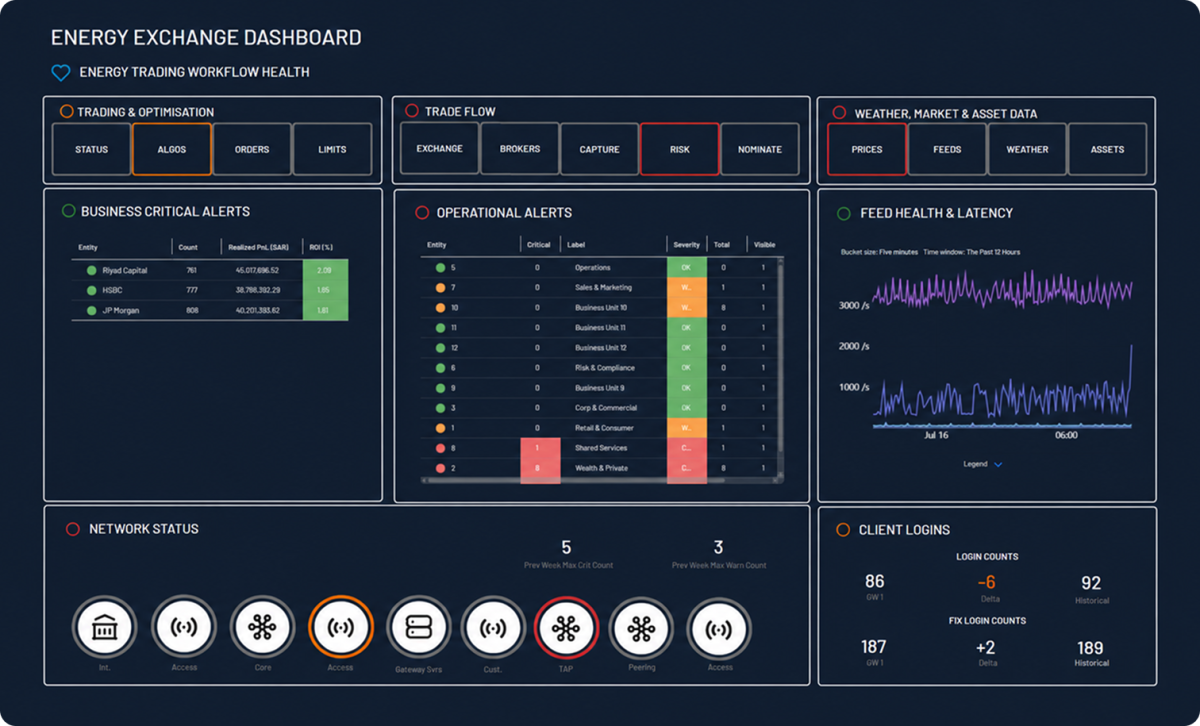Open the FEEDS tile
The height and width of the screenshot is (726, 1200).
[x=947, y=149]
